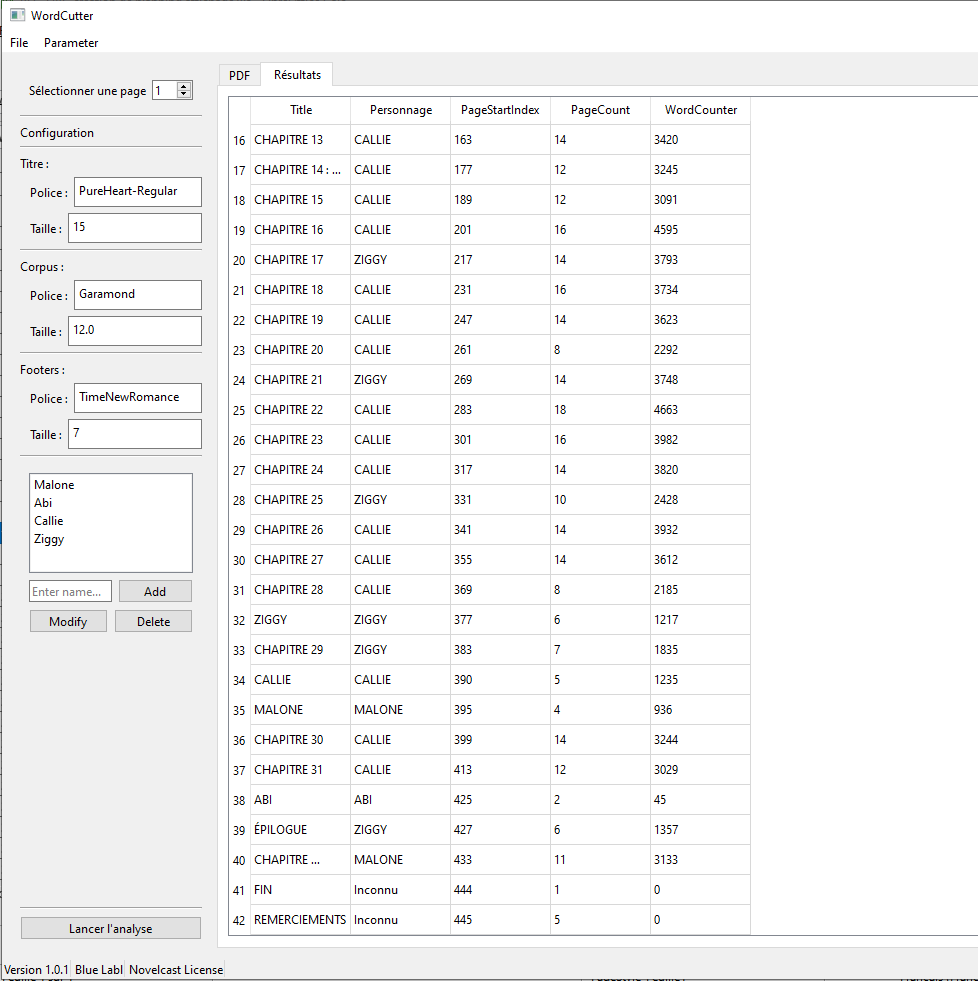Increase page number with spinner up arrow
The width and height of the screenshot is (978, 981).
(184, 86)
